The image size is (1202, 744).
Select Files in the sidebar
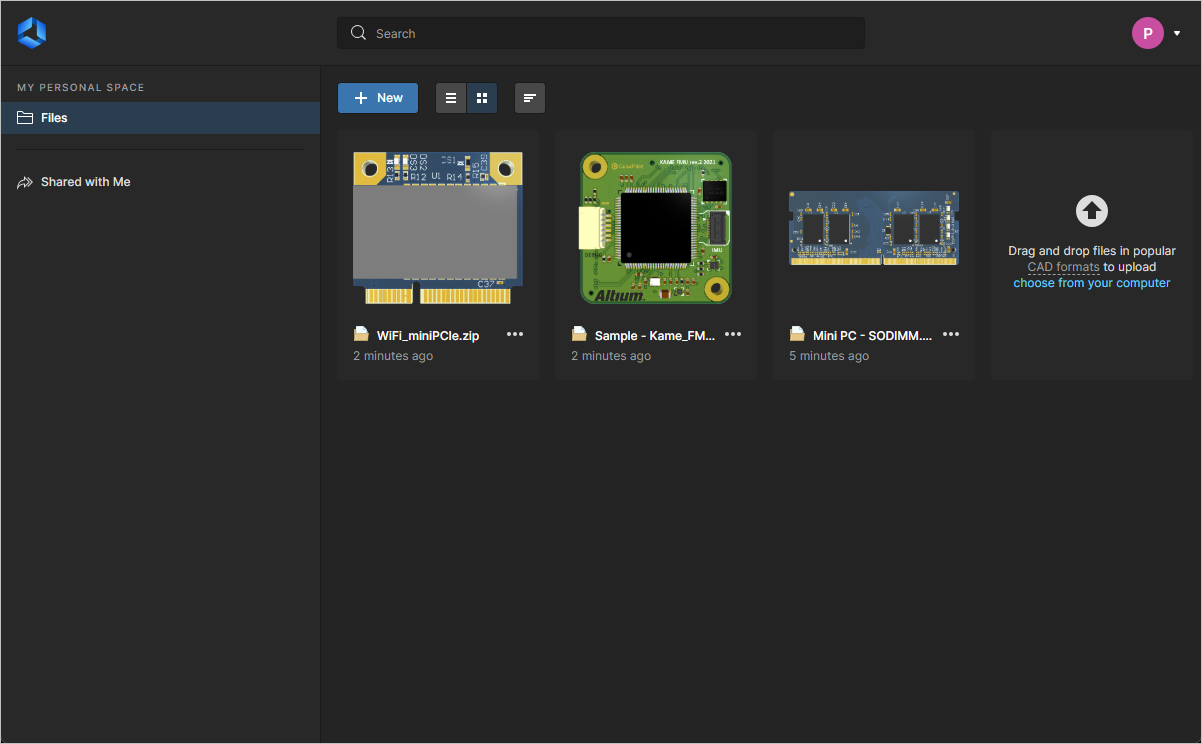coord(54,118)
